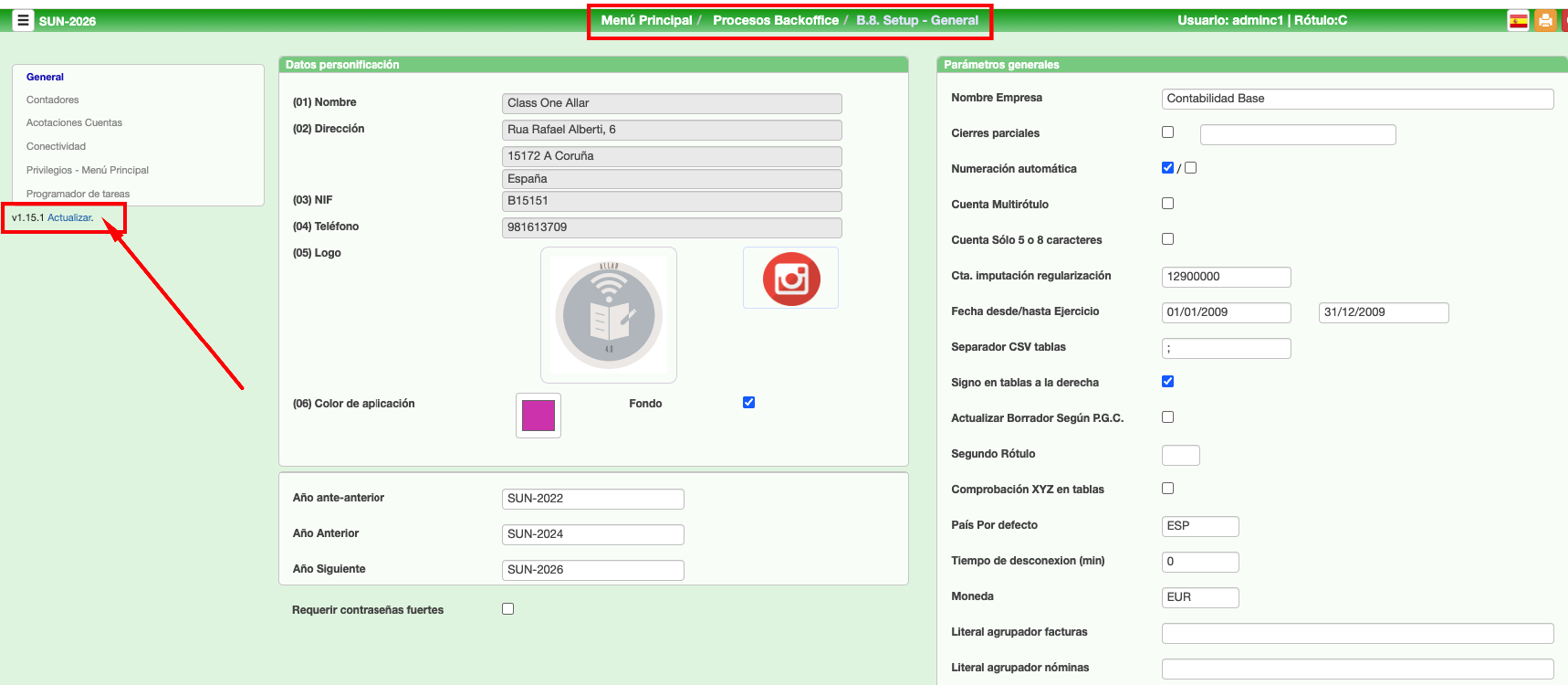The image size is (1568, 685).
Task: Go to Menú Principal breadcrumb
Action: (646, 20)
